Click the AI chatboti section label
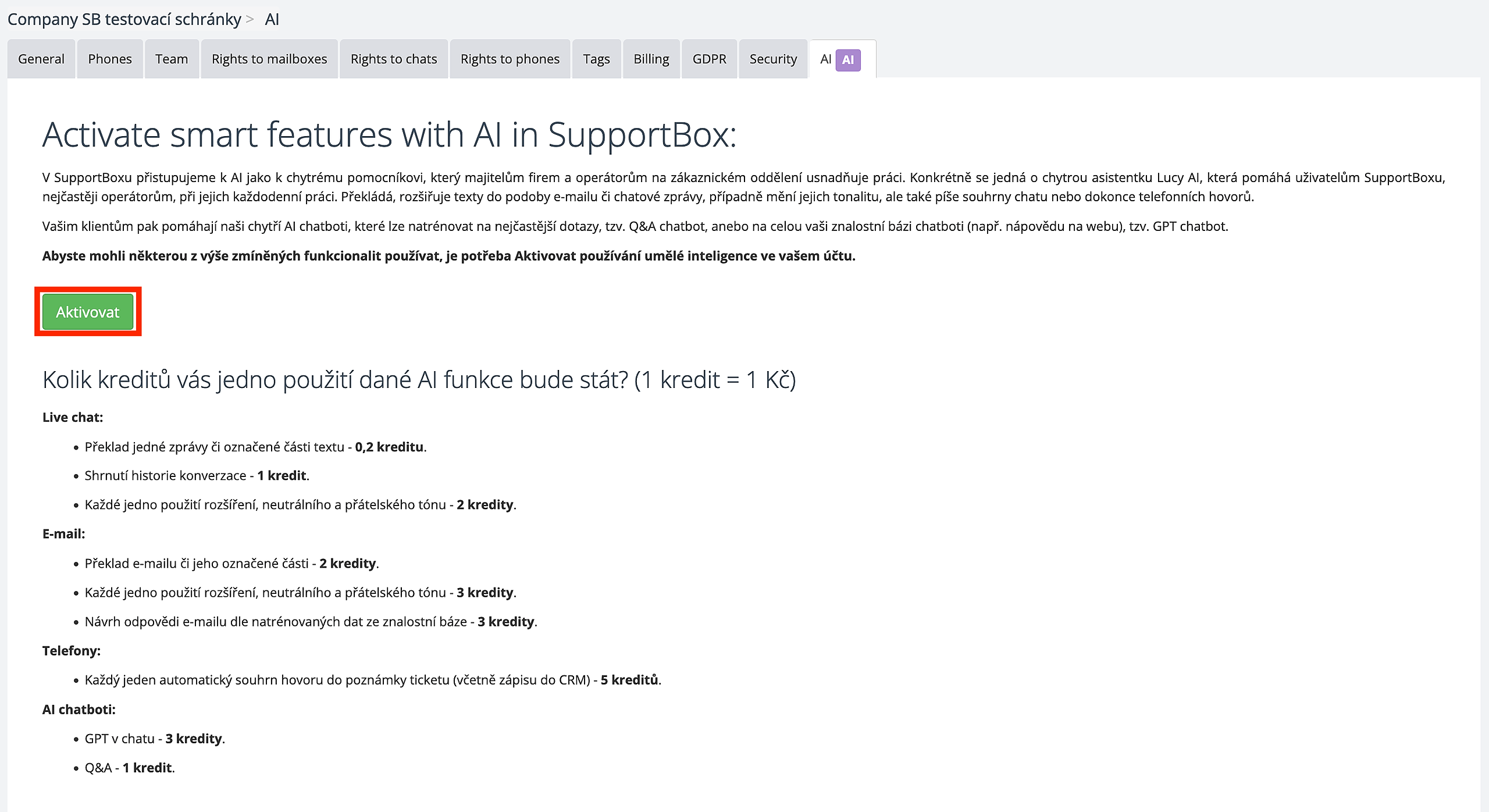This screenshot has height=812, width=1489. (x=79, y=709)
